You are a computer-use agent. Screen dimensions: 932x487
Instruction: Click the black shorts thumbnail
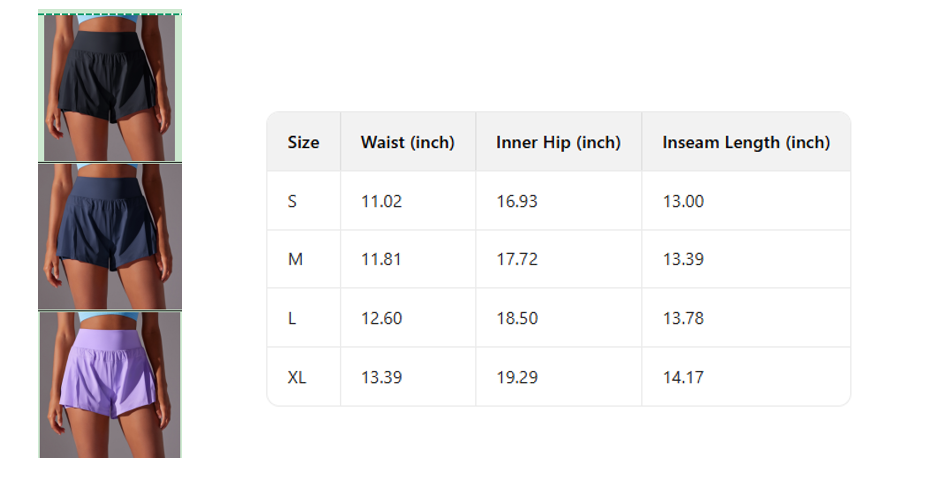click(110, 86)
